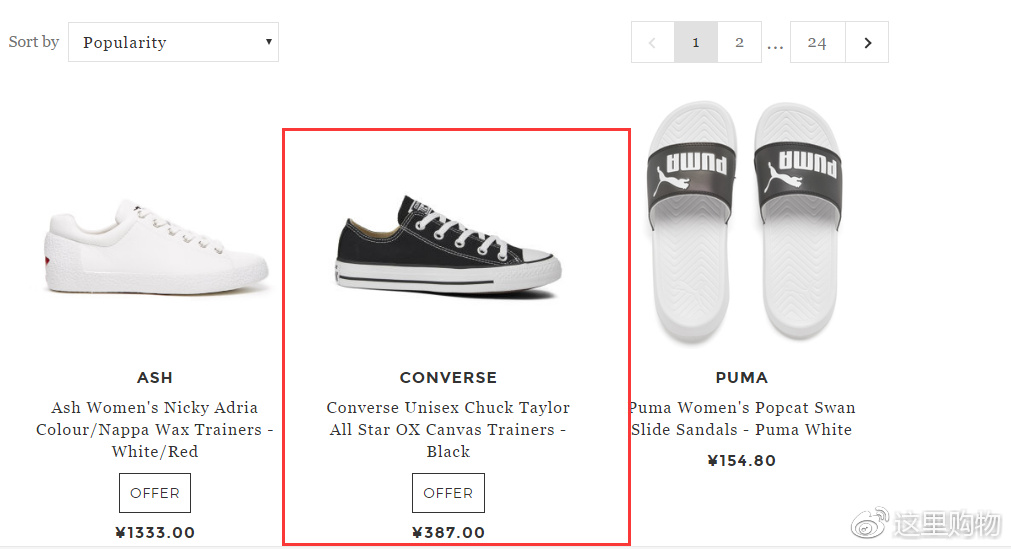Screen dimensions: 1011x549
Task: Open the black Converse shoe image
Action: pos(448,247)
